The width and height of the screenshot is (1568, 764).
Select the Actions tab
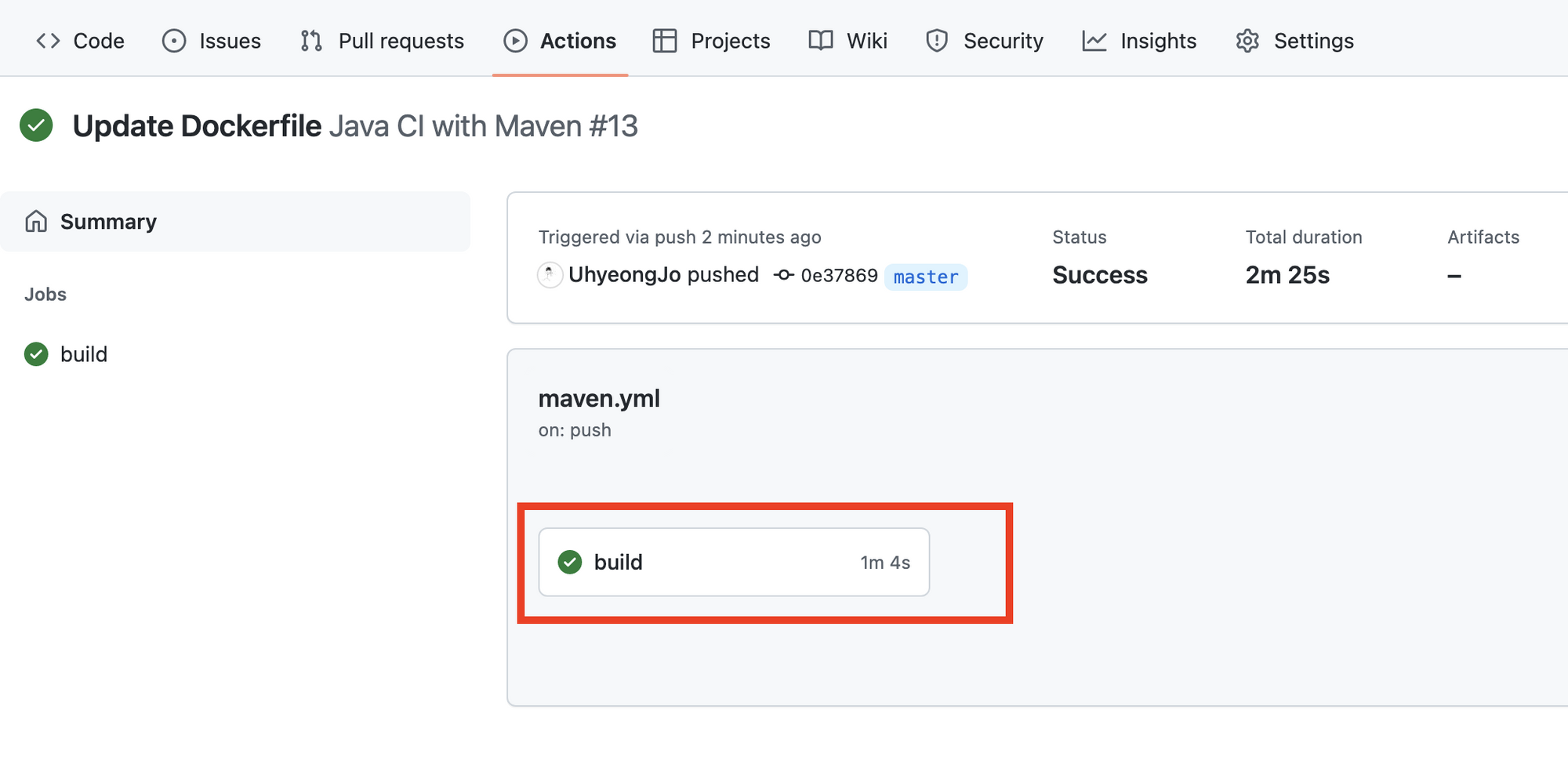[x=560, y=41]
